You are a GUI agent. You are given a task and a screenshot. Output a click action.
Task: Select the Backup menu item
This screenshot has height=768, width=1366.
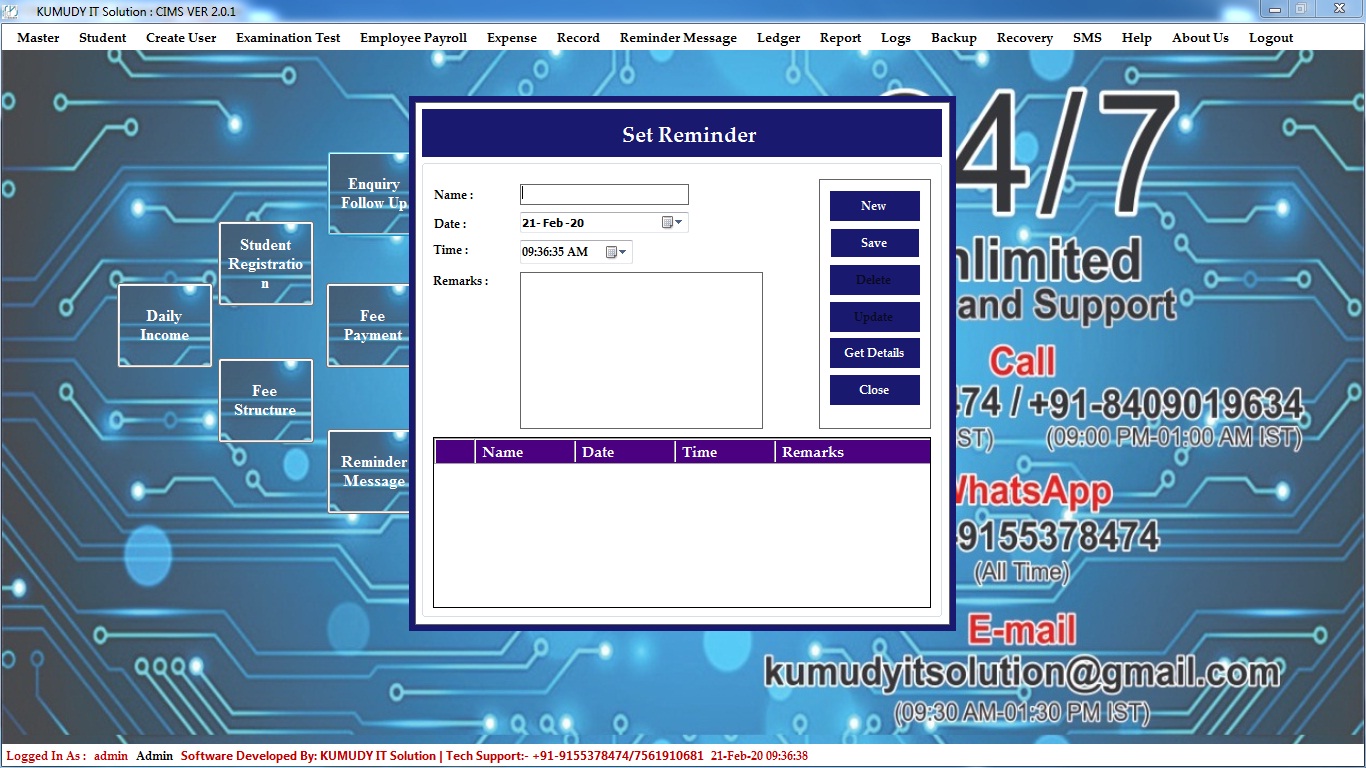(953, 38)
